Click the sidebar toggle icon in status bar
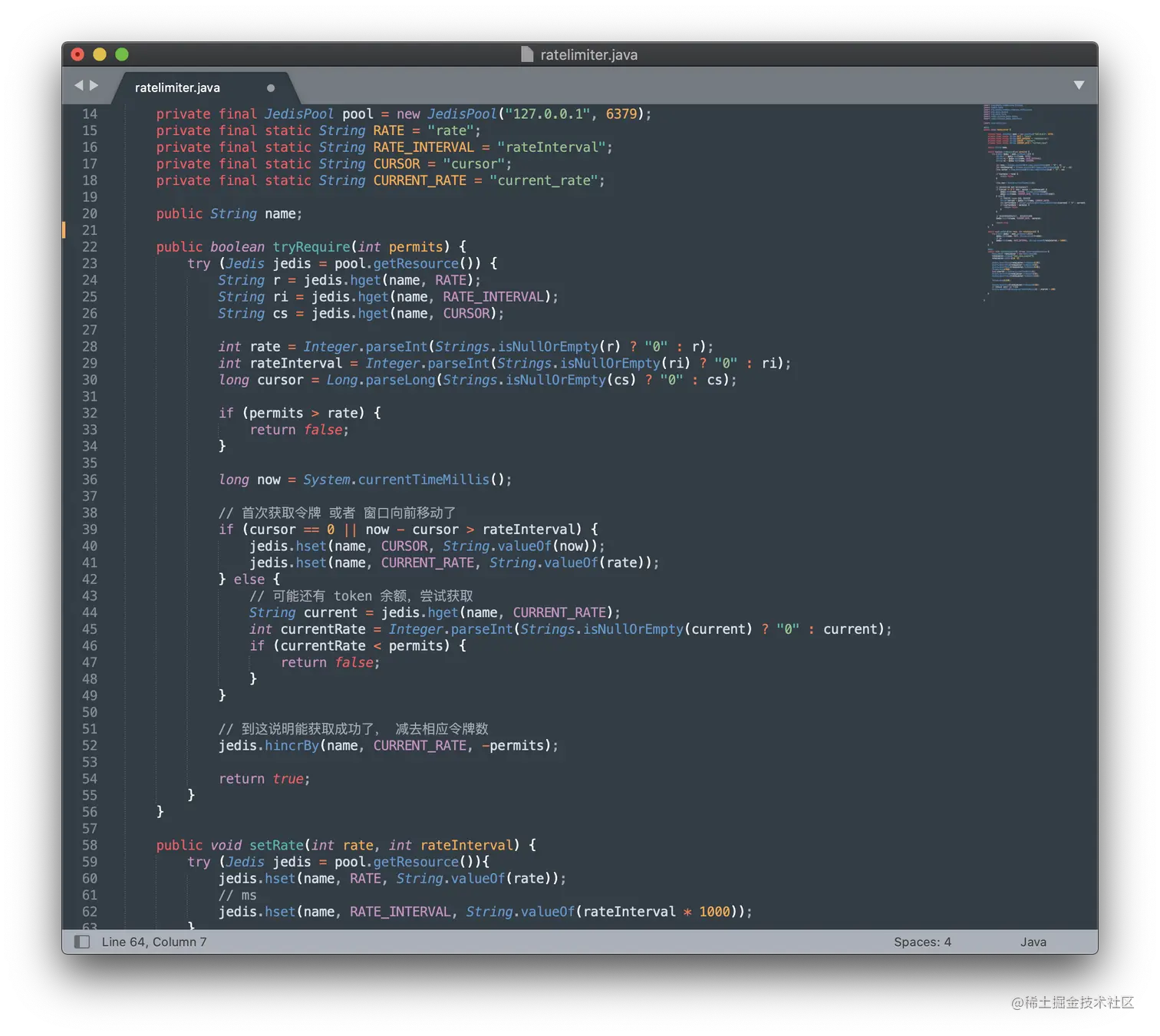This screenshot has width=1160, height=1036. (x=82, y=942)
